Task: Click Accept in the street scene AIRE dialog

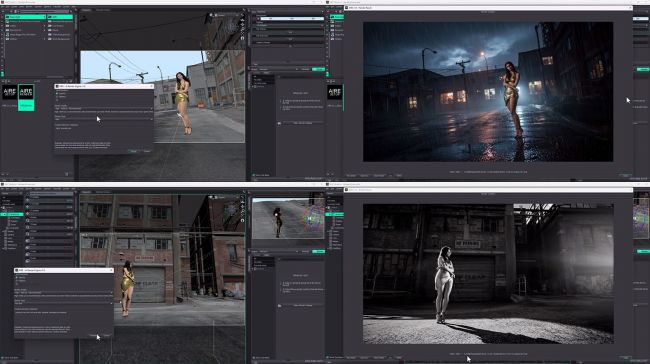Action: pos(133,151)
